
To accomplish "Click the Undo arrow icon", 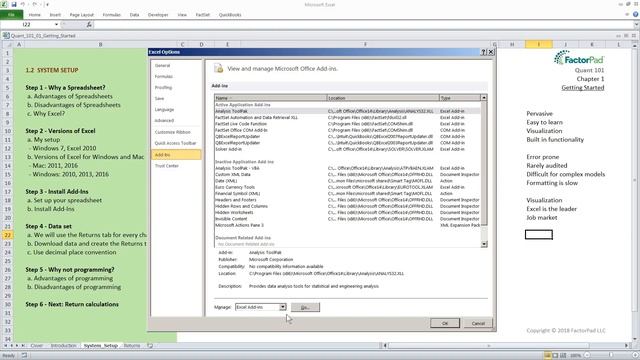I will [23, 4].
